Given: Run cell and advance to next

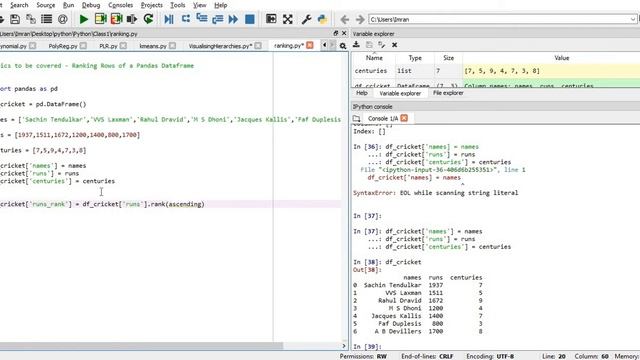Looking at the screenshot, I should tap(116, 19).
